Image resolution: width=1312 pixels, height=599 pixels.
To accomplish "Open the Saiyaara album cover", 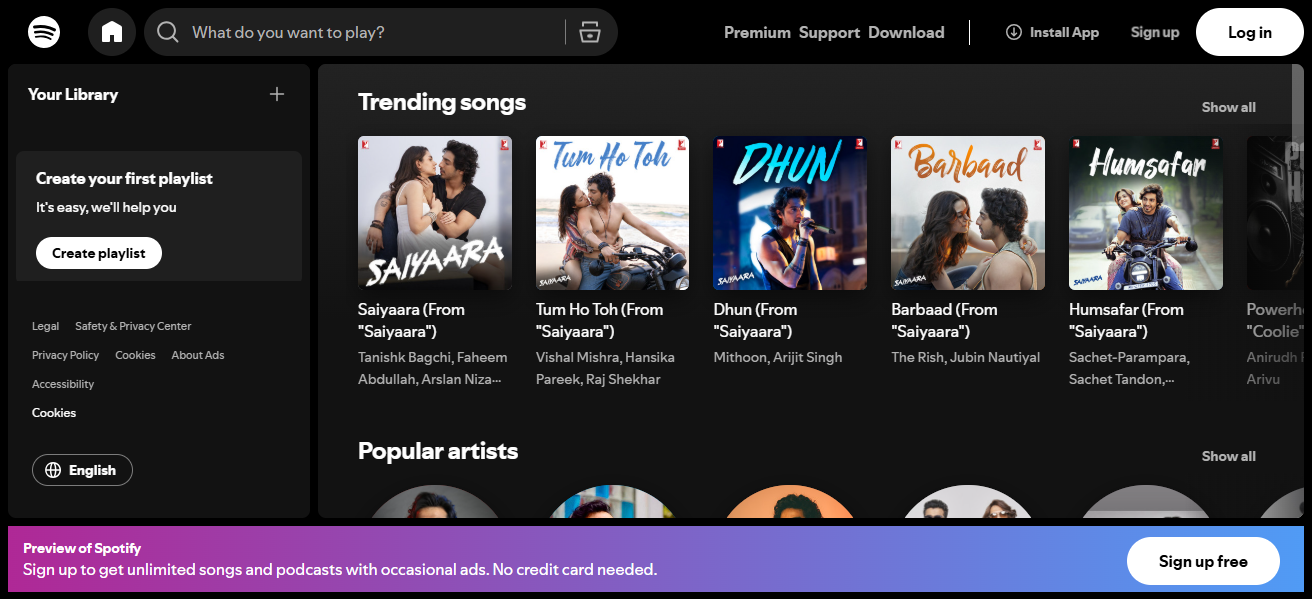I will [x=435, y=213].
